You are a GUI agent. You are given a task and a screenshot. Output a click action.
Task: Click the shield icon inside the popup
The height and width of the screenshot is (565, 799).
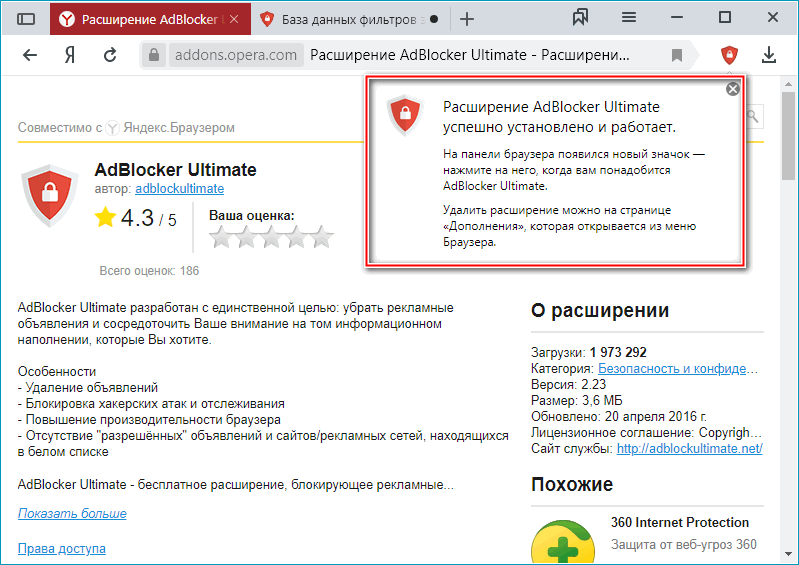coord(405,114)
